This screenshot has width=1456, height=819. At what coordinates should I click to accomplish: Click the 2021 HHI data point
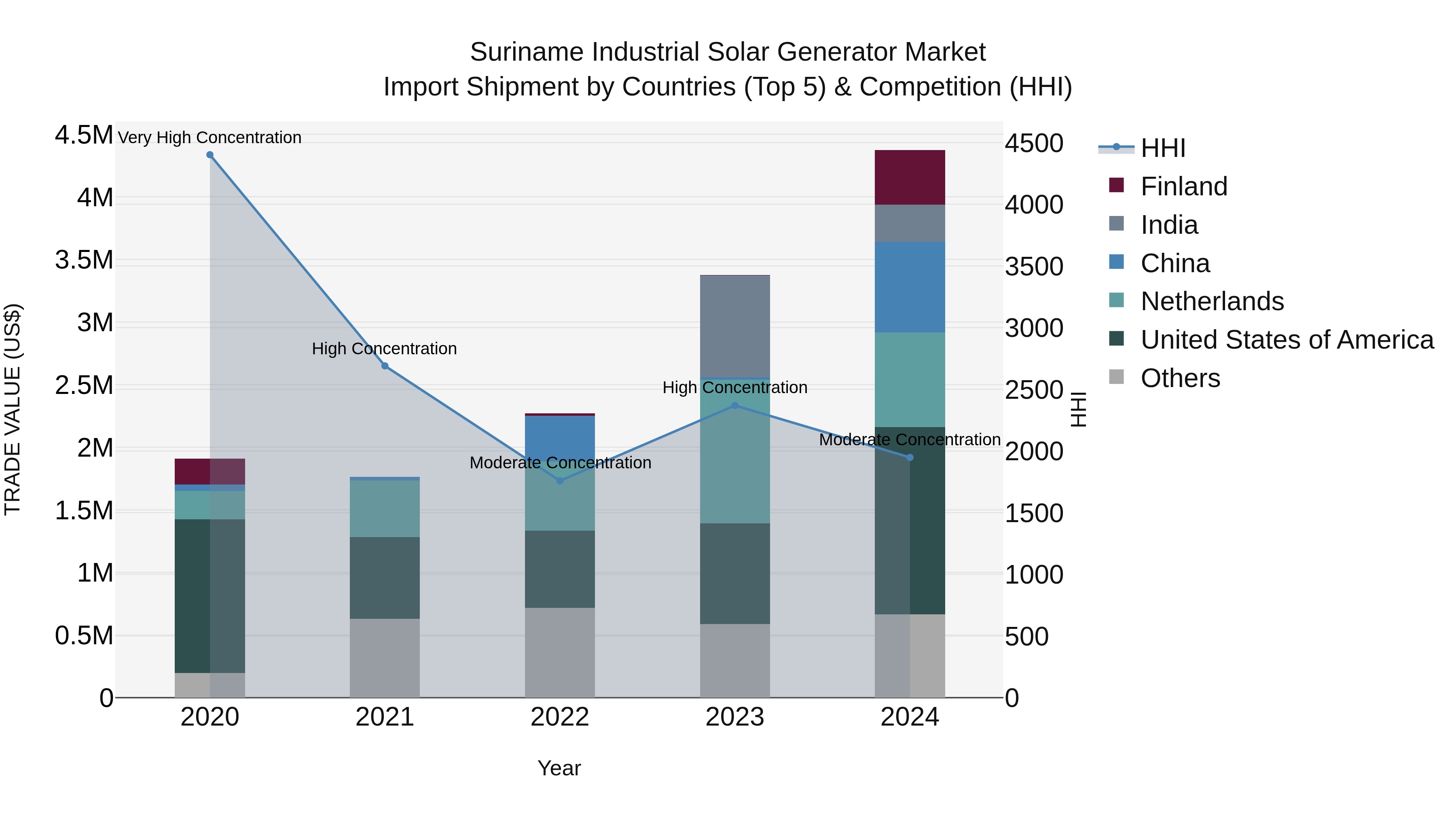(385, 366)
